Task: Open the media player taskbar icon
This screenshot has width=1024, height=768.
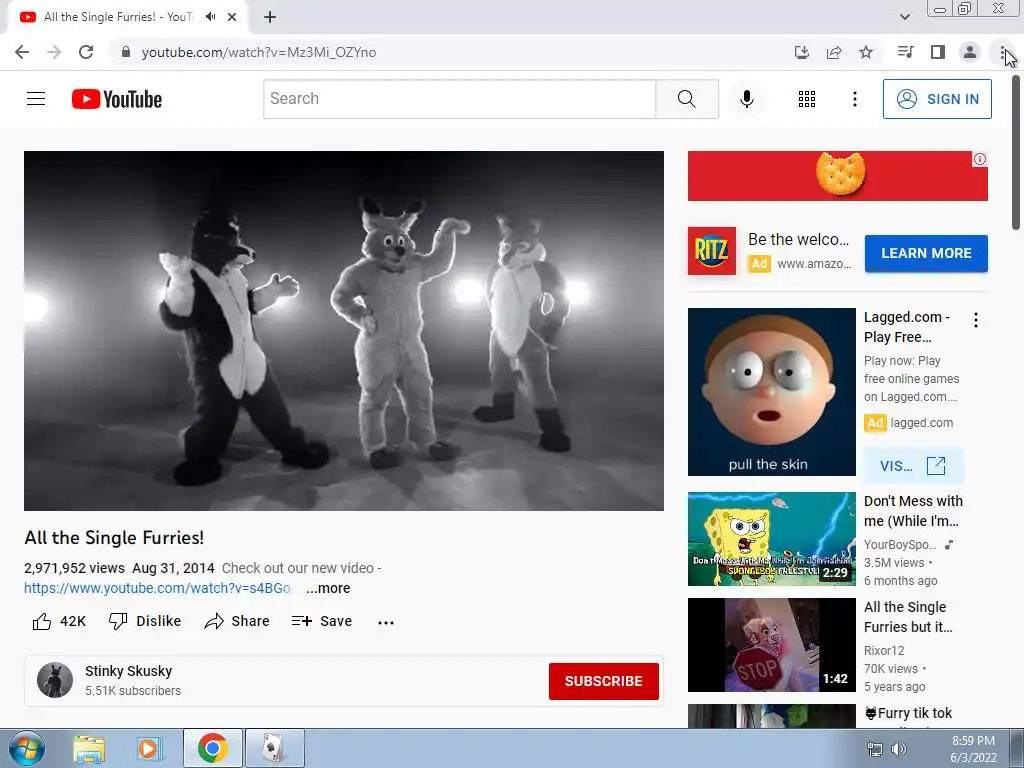Action: click(x=149, y=748)
